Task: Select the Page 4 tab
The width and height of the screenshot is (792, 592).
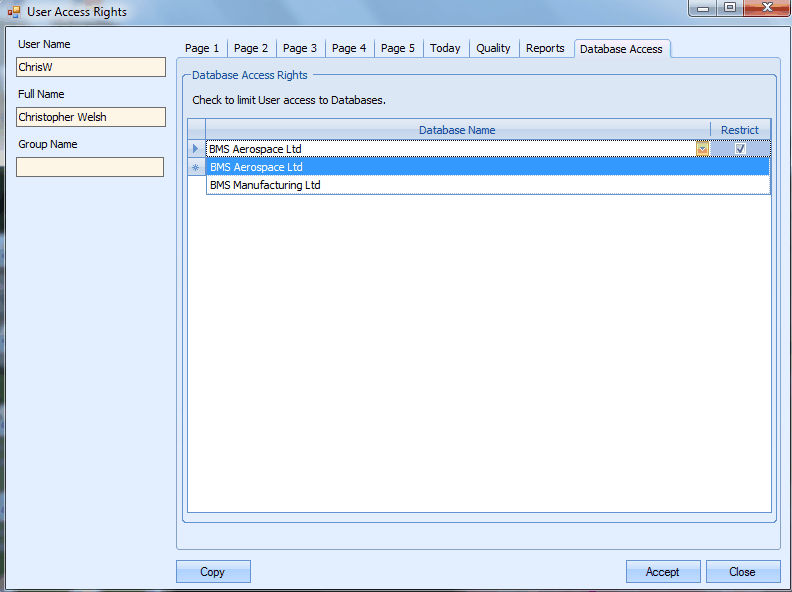Action: [x=349, y=48]
